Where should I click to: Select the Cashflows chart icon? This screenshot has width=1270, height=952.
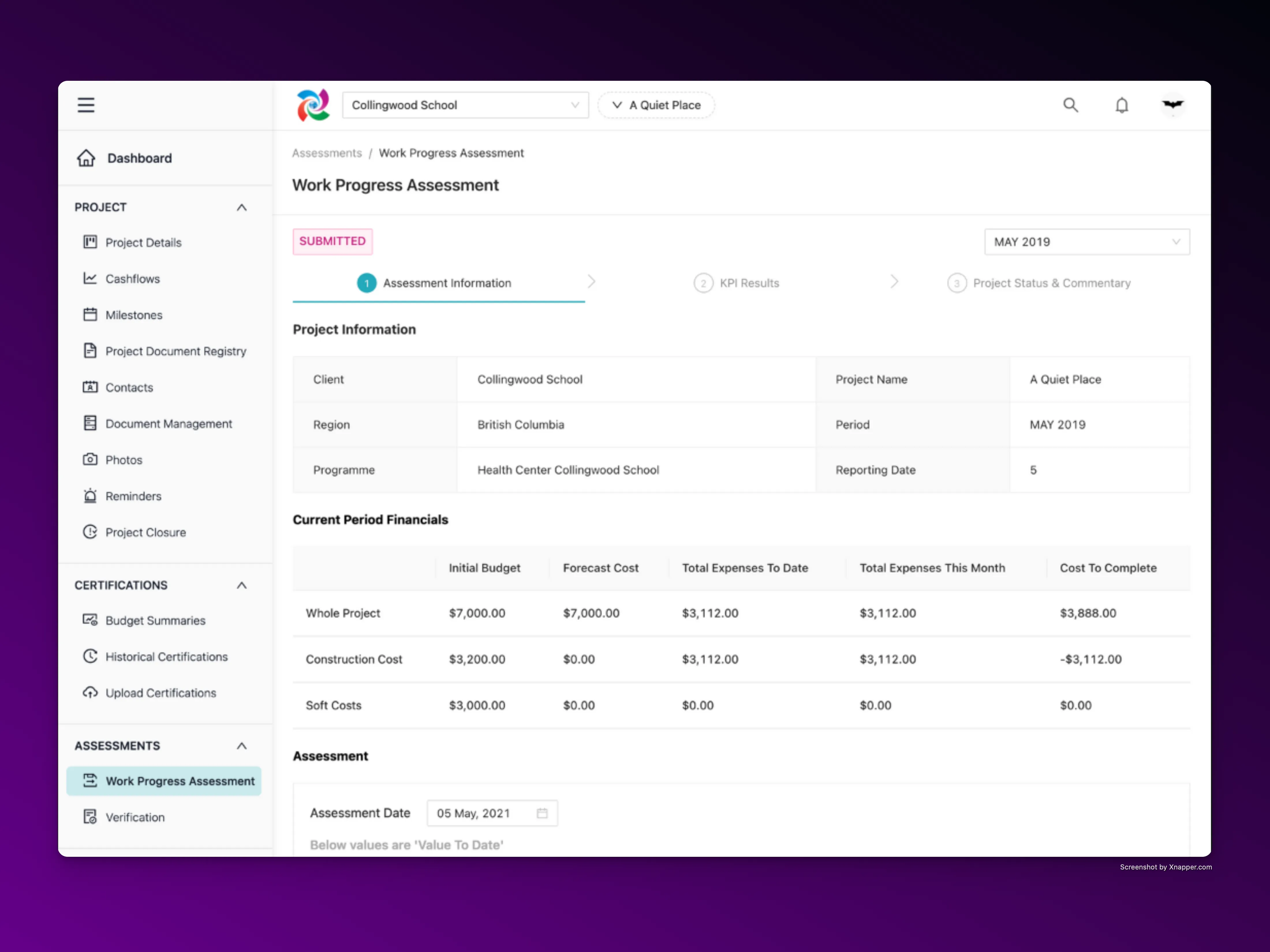(x=91, y=278)
